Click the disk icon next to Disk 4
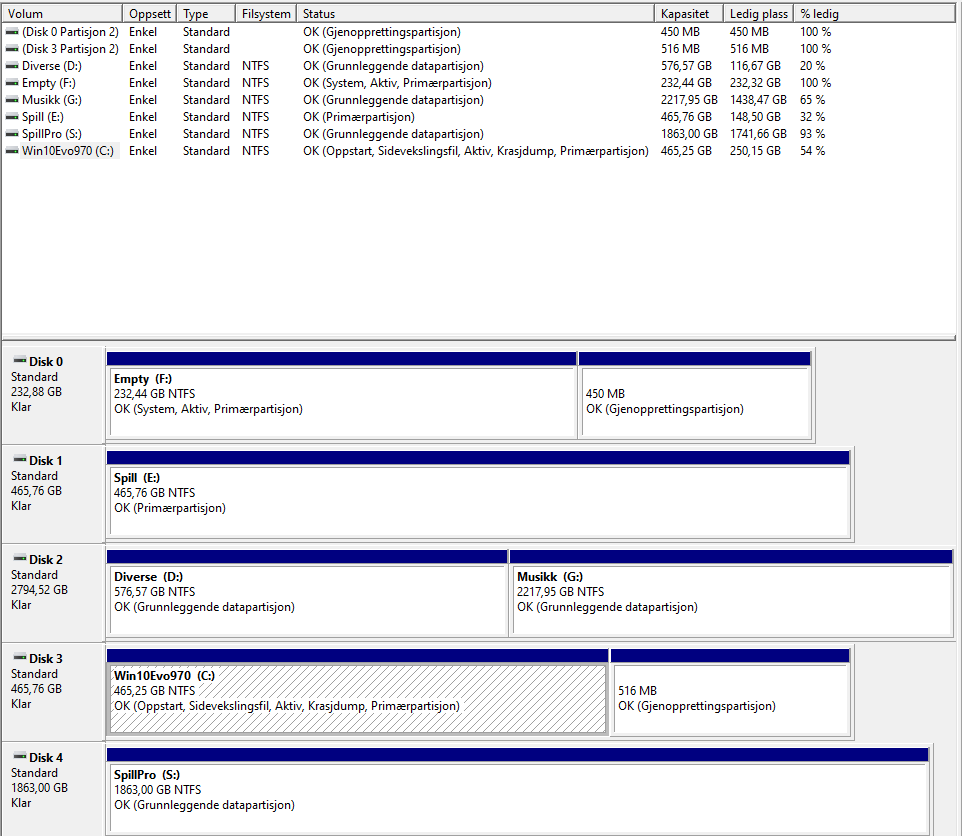962x836 pixels. coord(20,757)
